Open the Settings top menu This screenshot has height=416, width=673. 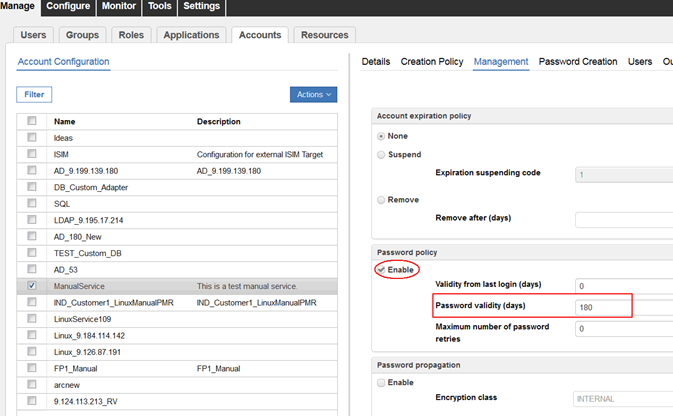tap(201, 6)
